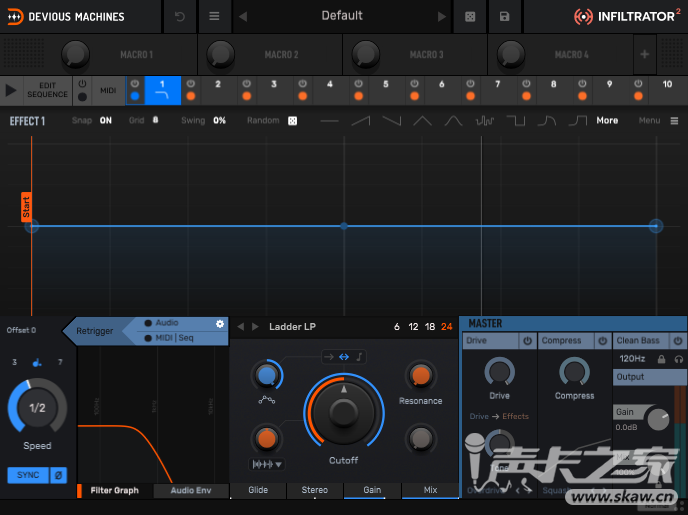
Task: Click the undo arrow icon
Action: 180,17
